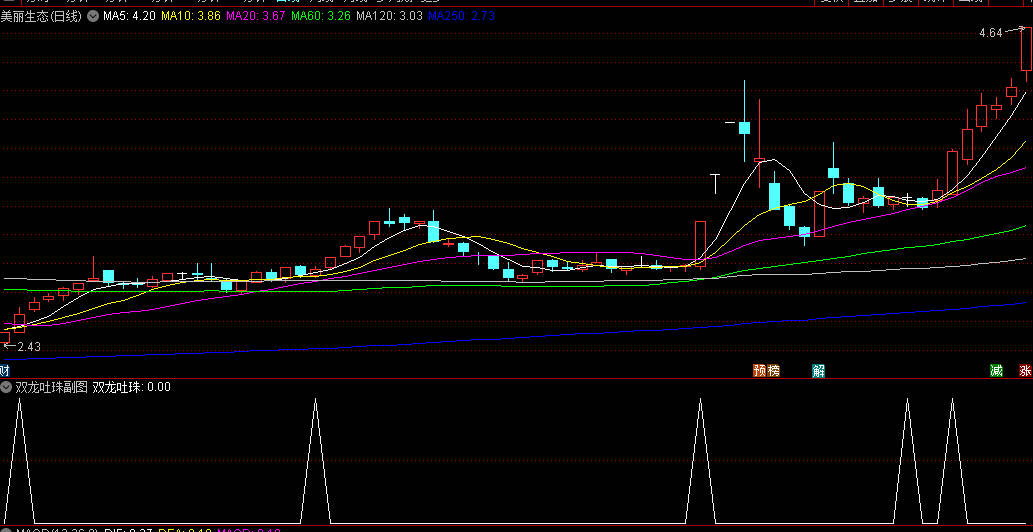The height and width of the screenshot is (532, 1033).
Task: Click the 双龙吐珠副图 sub-chart title
Action: pos(51,387)
